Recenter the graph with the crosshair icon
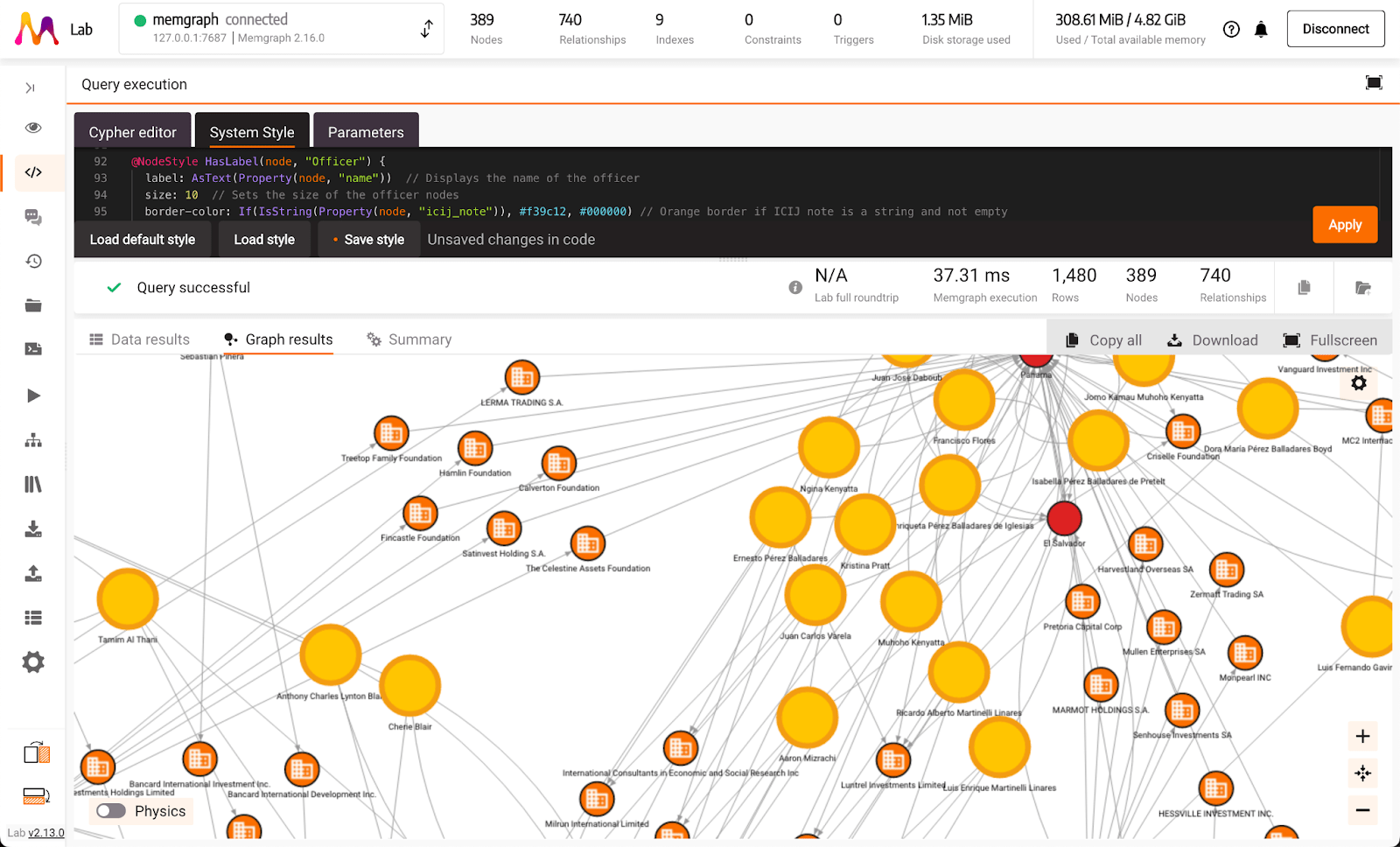Screen dimensions: 1400x847 [x=1361, y=773]
